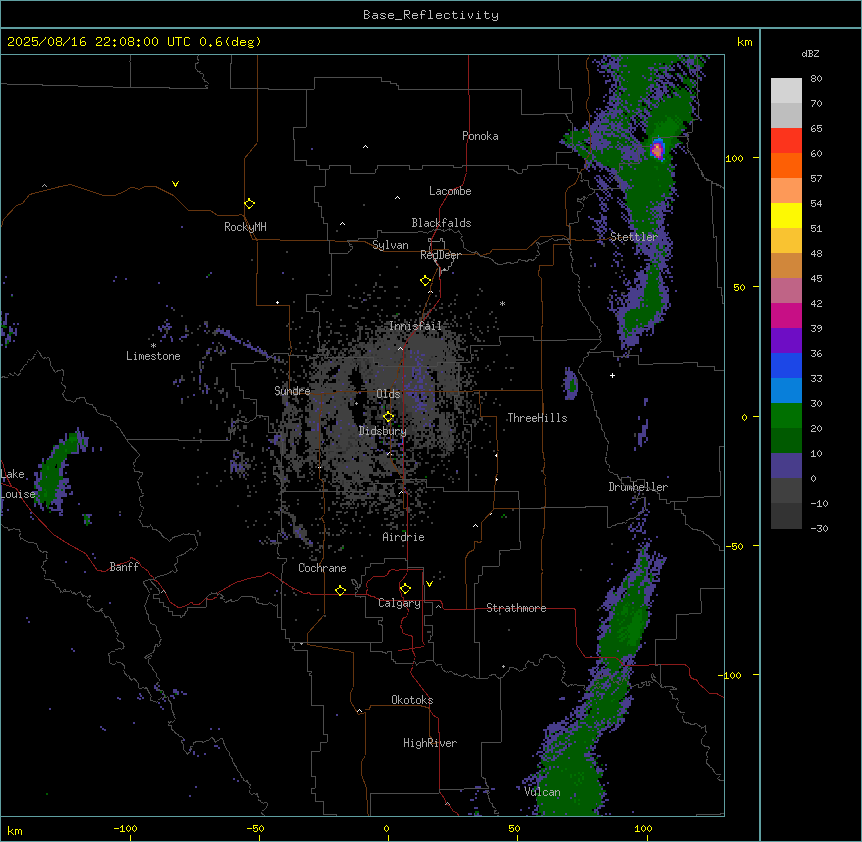Pick the red 60-65 dBZ legend swatch
This screenshot has width=862, height=842.
[x=786, y=141]
